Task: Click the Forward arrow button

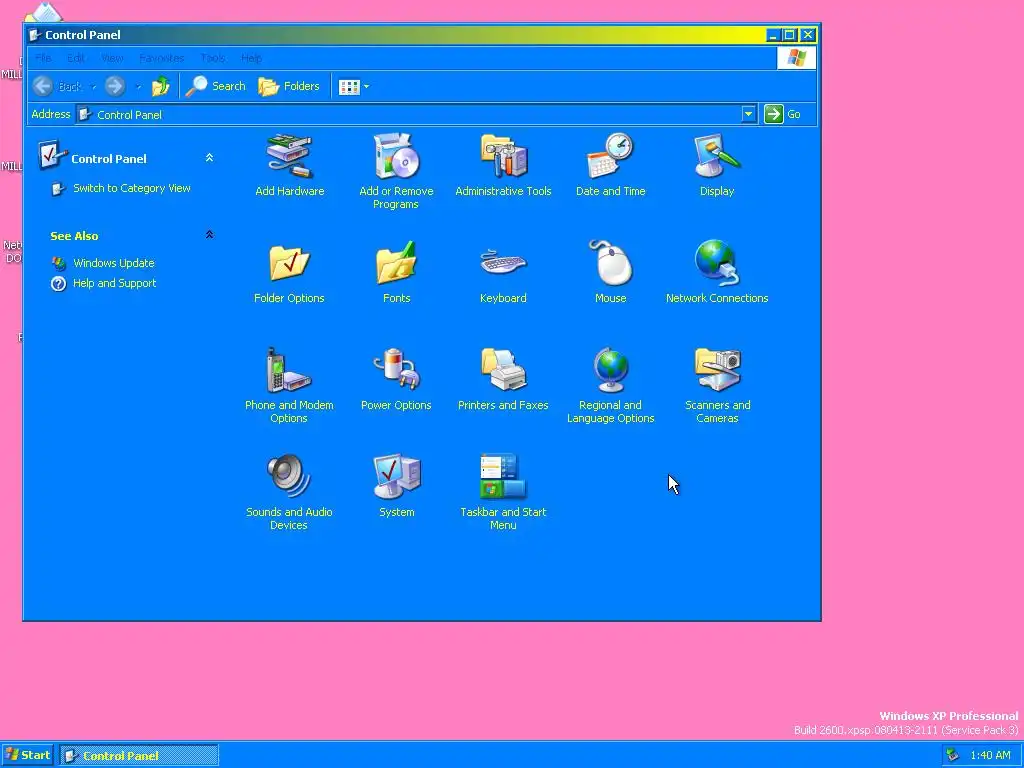Action: tap(115, 86)
